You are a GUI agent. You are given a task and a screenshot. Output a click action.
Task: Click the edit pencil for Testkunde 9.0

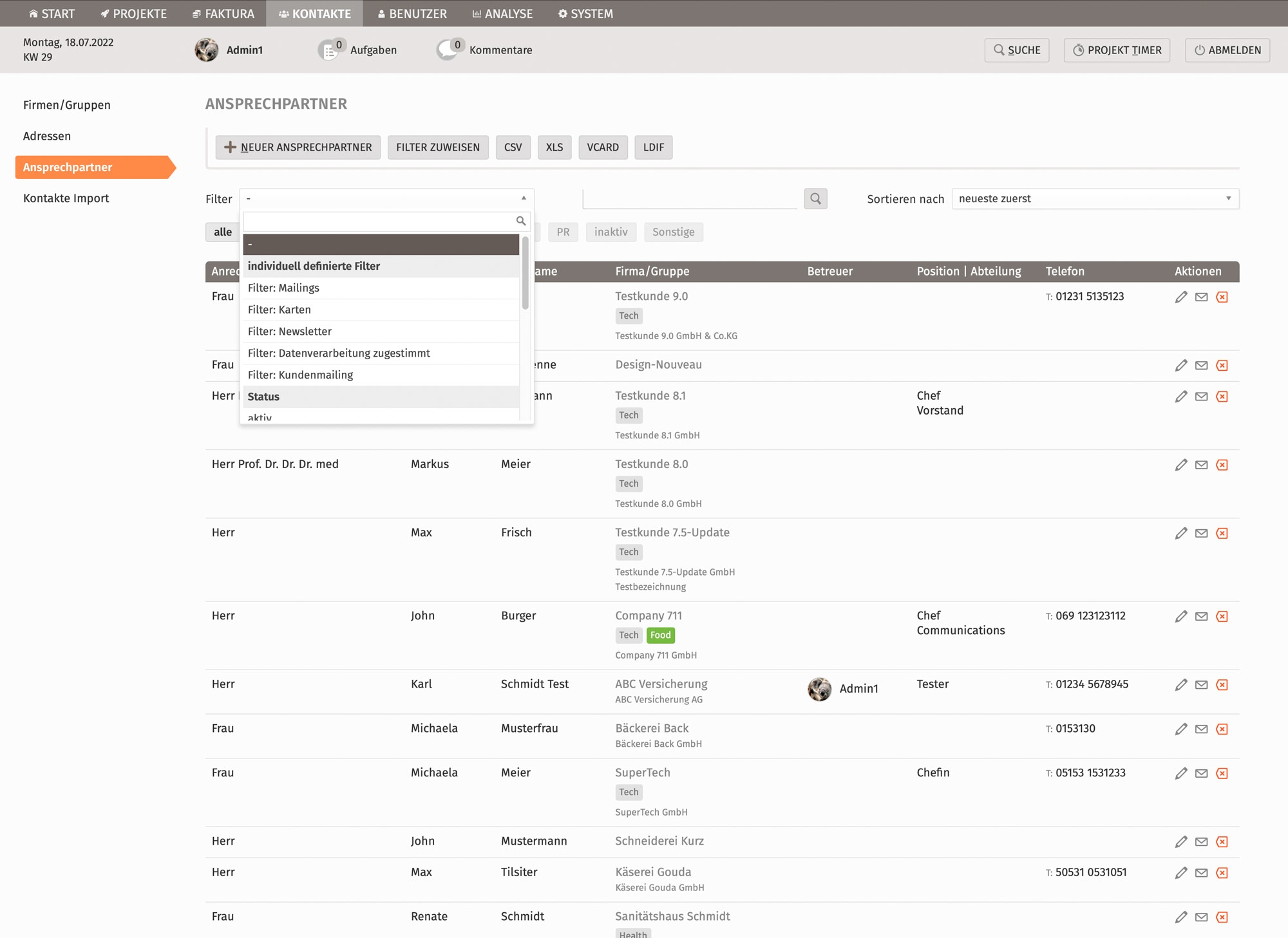(x=1180, y=297)
